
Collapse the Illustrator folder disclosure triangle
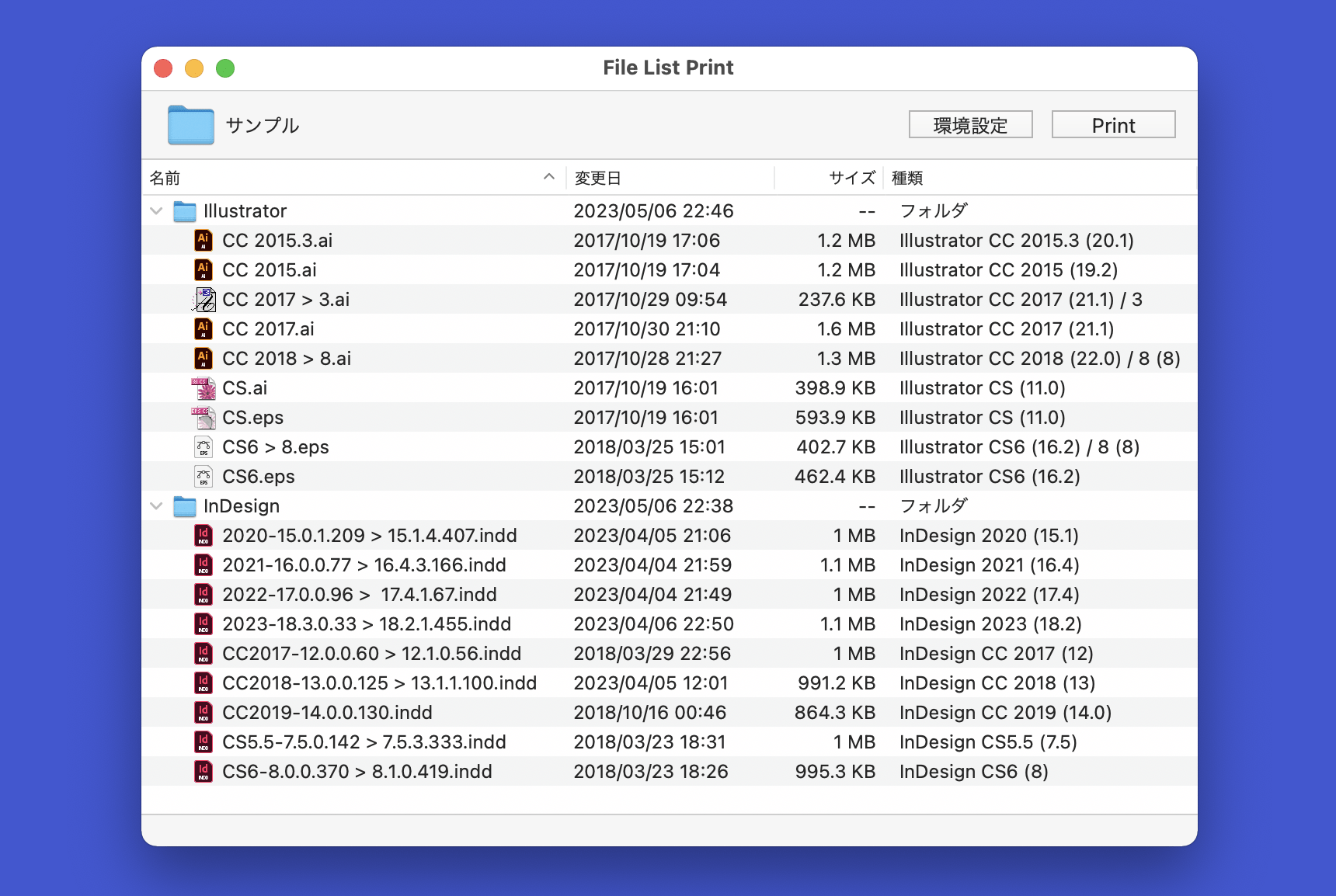coord(155,210)
